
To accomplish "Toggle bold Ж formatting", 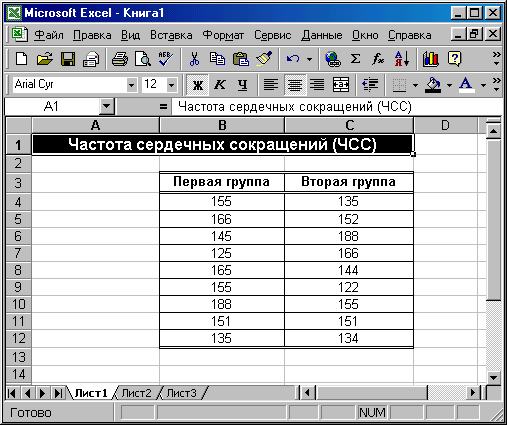I will tap(198, 85).
